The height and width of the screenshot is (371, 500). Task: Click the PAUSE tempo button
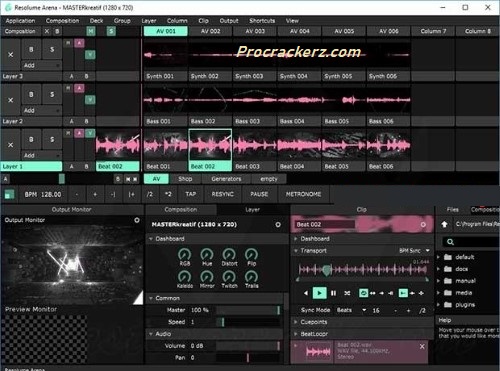[x=259, y=194]
